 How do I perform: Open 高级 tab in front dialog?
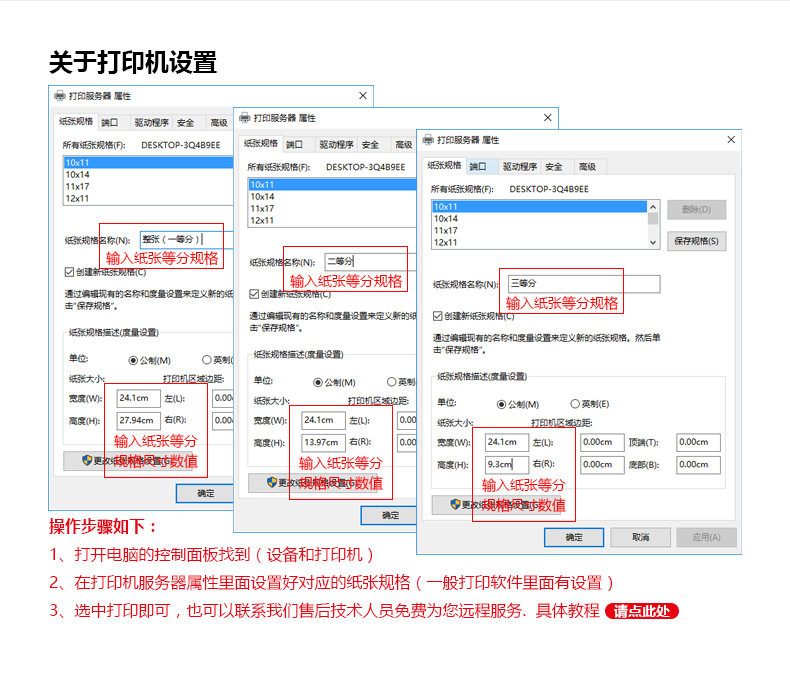coord(587,167)
